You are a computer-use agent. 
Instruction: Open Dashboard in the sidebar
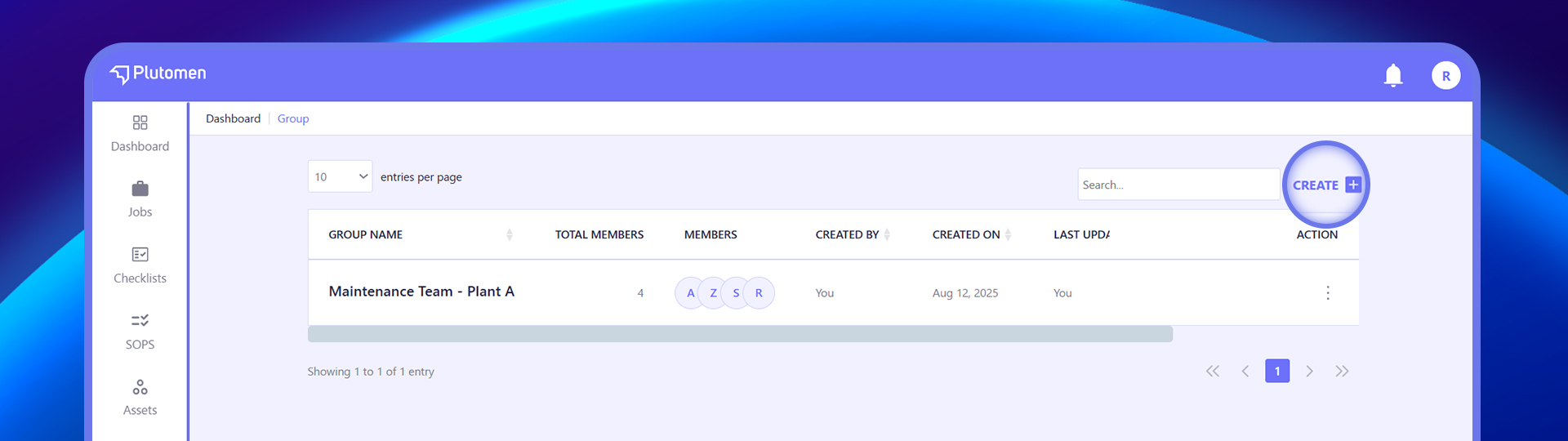140,134
